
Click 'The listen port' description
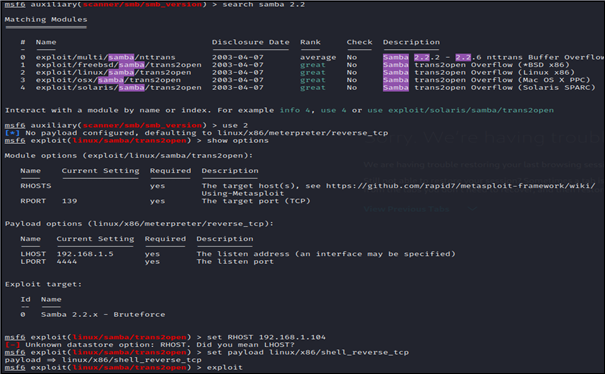point(235,262)
